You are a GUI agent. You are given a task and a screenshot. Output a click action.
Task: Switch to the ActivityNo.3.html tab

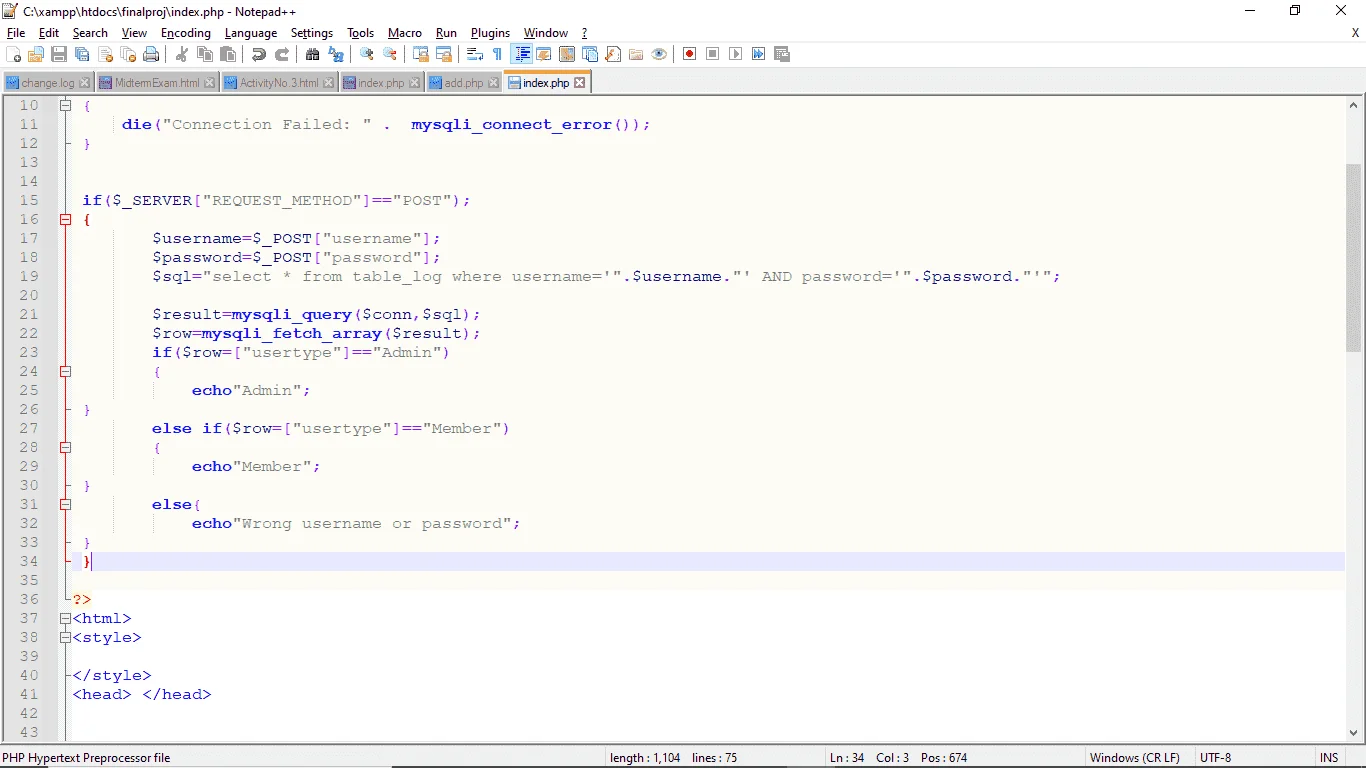coord(279,83)
